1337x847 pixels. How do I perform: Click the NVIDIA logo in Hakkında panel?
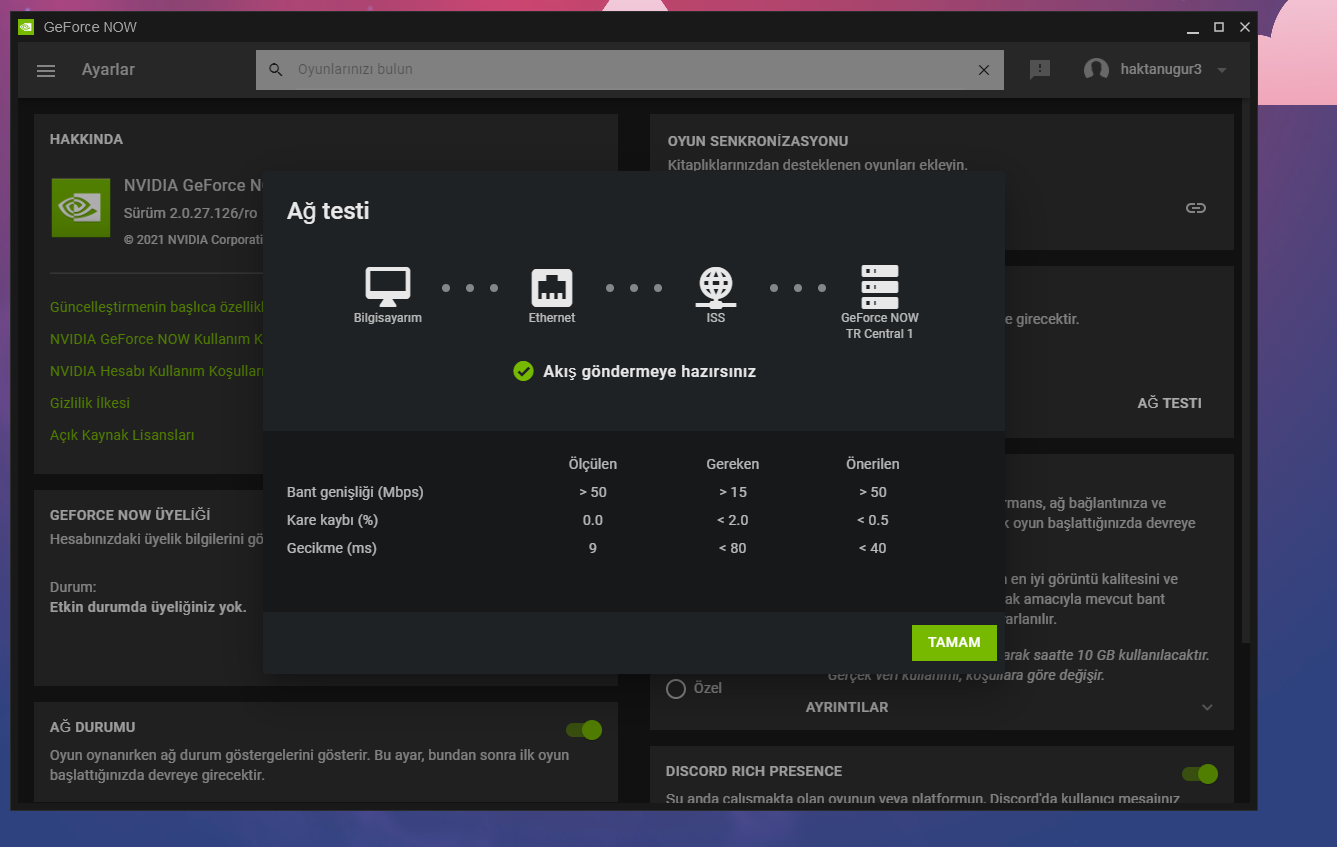81,207
